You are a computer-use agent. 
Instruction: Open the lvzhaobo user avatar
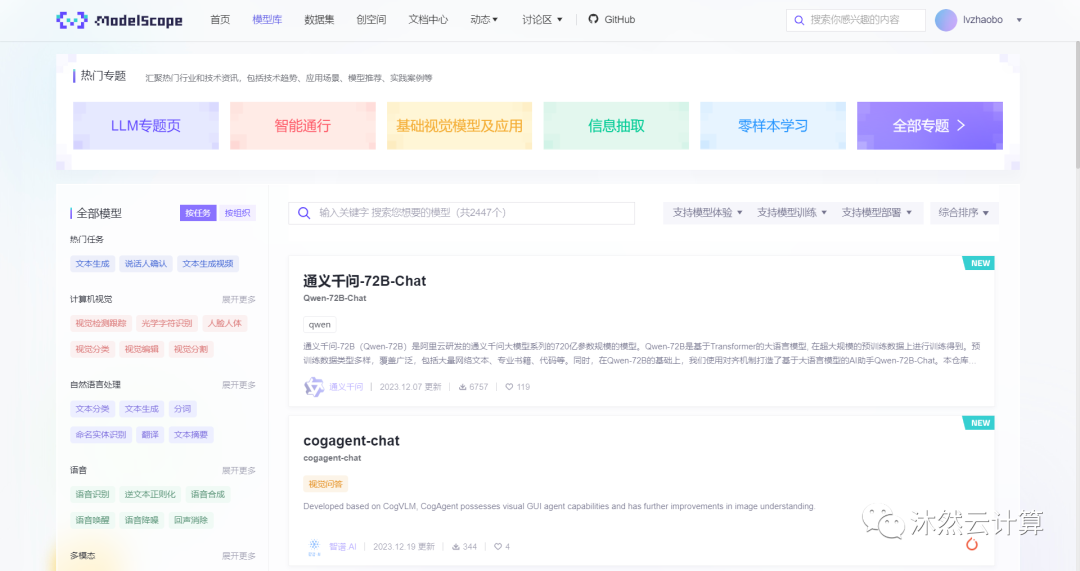(946, 20)
